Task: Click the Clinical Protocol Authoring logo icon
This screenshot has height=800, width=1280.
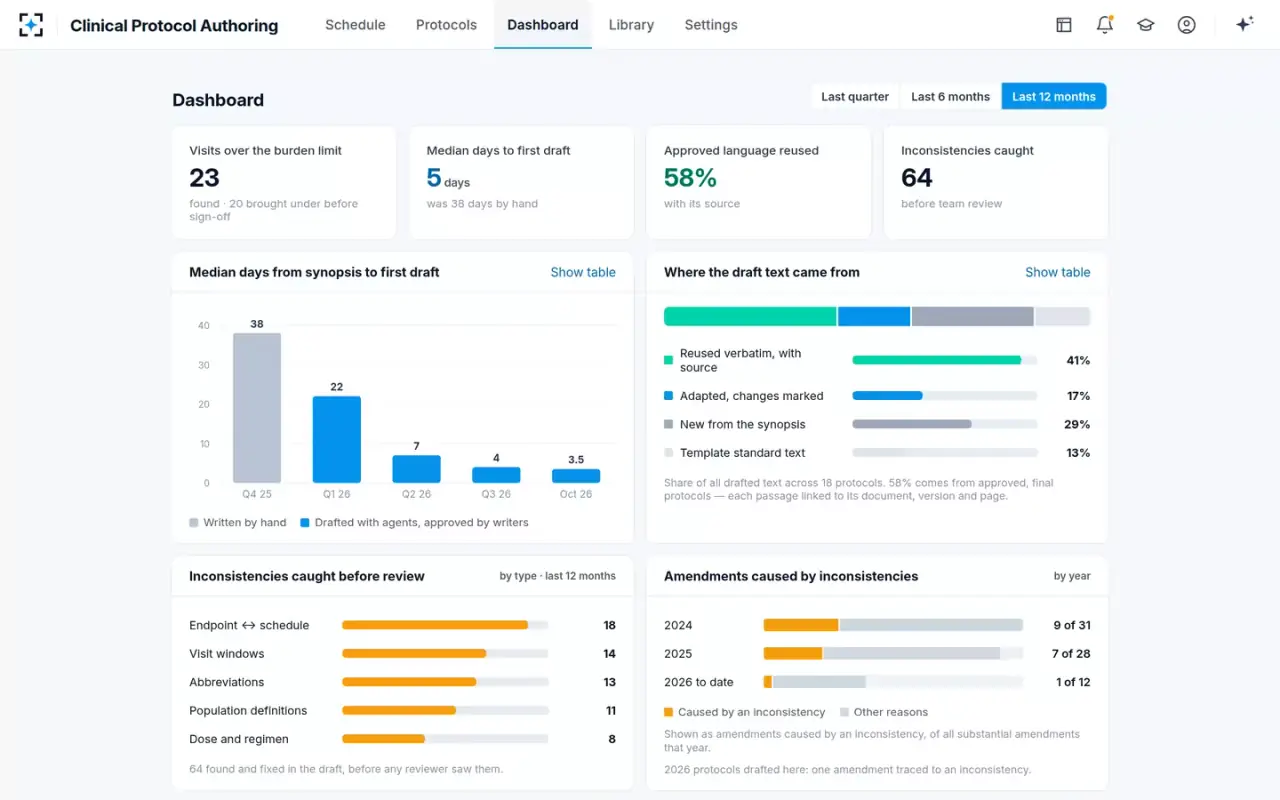Action: pos(31,25)
